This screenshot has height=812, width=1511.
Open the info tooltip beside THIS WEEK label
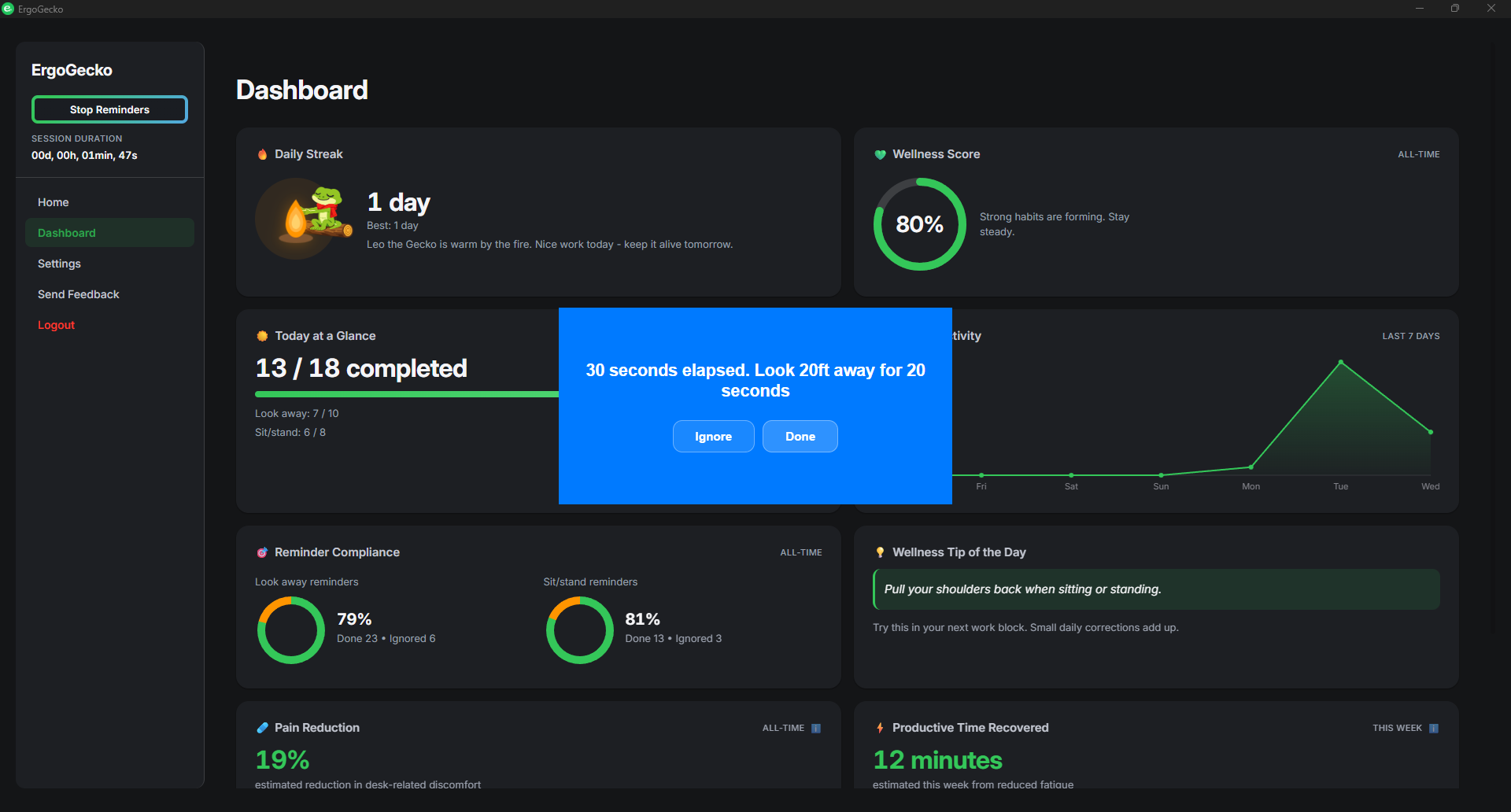(x=1435, y=728)
